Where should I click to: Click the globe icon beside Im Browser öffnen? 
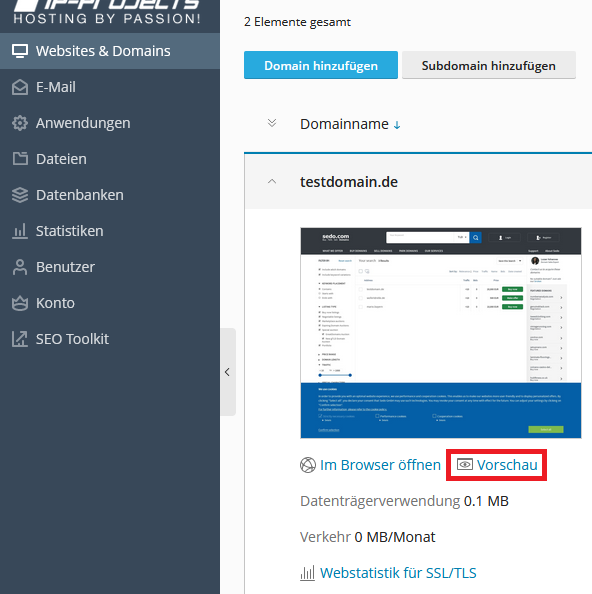coord(308,465)
